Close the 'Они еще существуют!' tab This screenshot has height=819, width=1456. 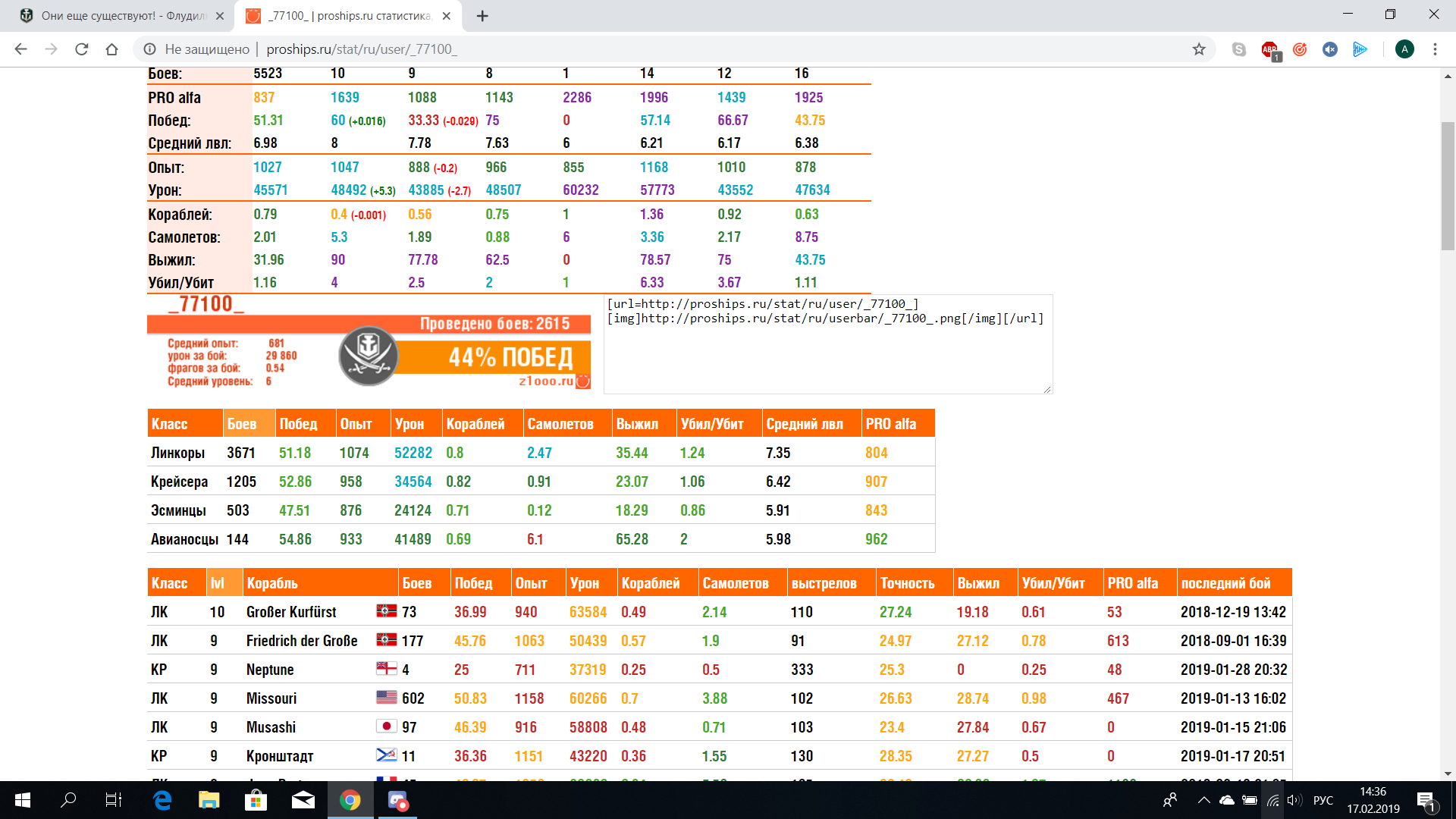click(x=220, y=16)
